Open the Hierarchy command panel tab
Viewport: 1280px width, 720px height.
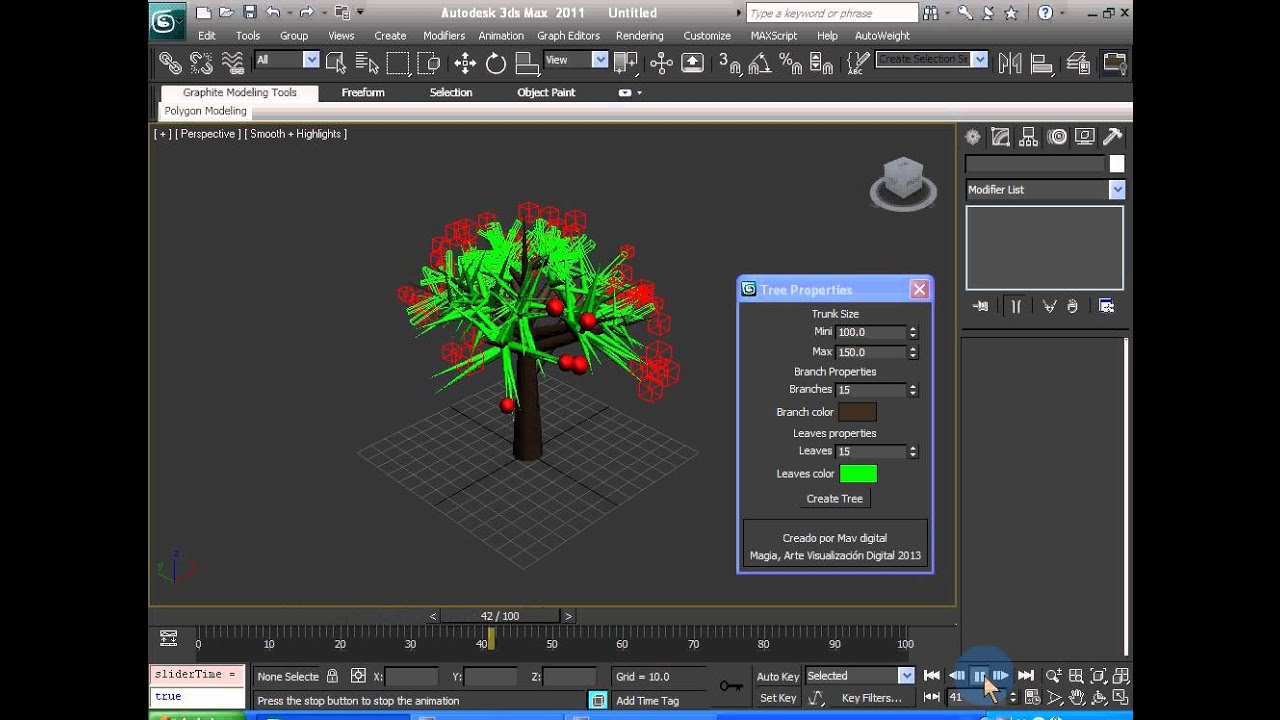click(1028, 137)
